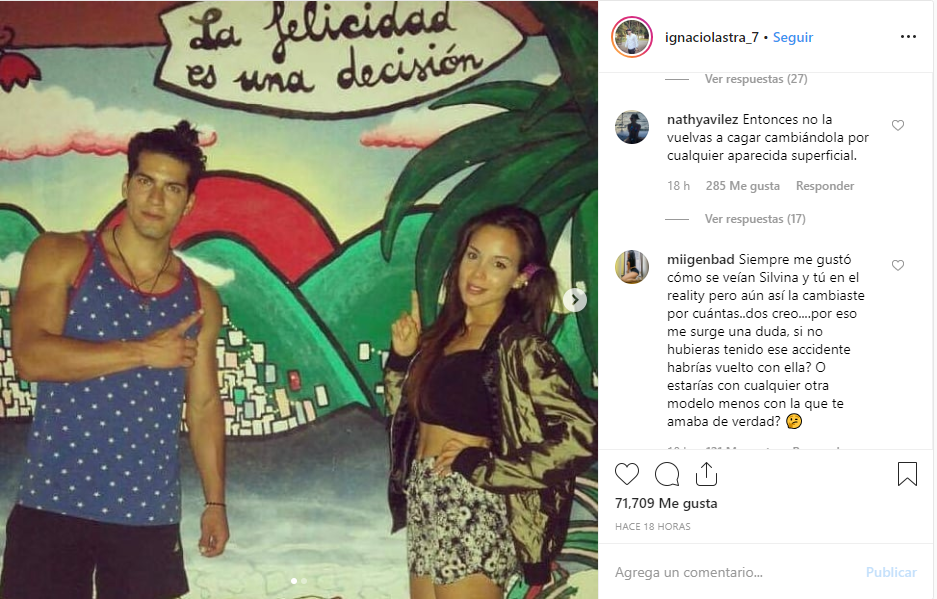937x599 pixels.
Task: Open the 71,709 Me gusta count
Action: [x=666, y=503]
